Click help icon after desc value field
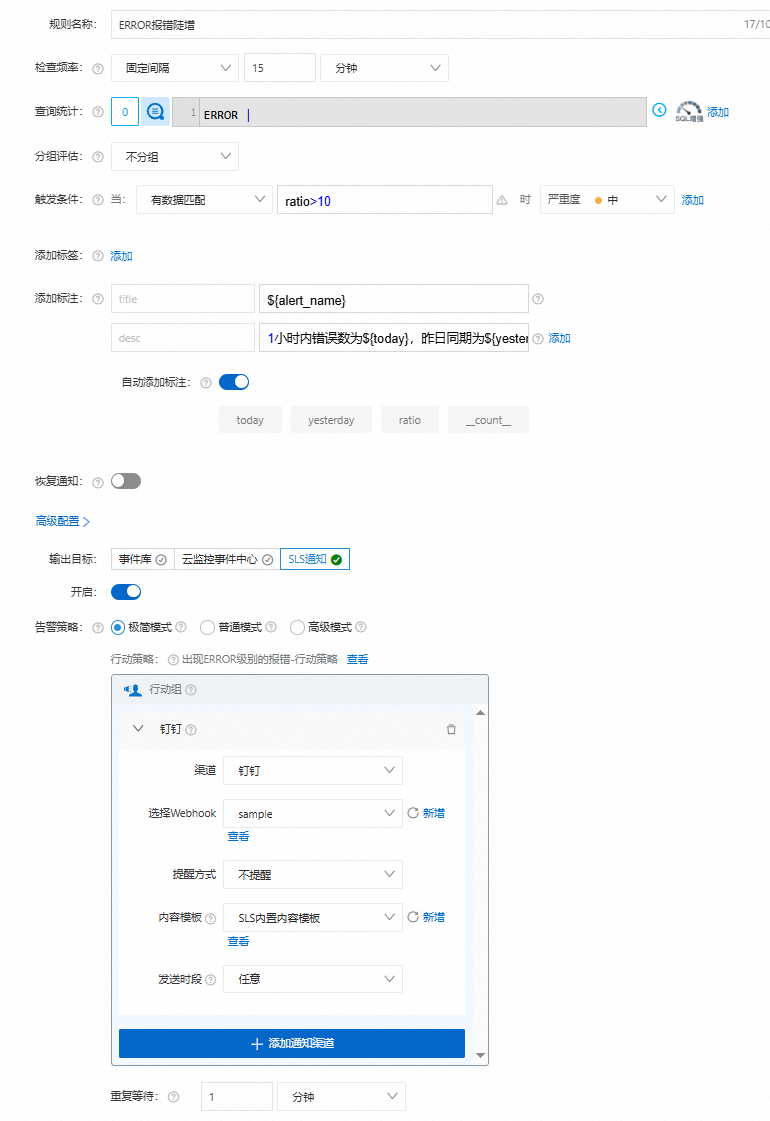 point(538,338)
